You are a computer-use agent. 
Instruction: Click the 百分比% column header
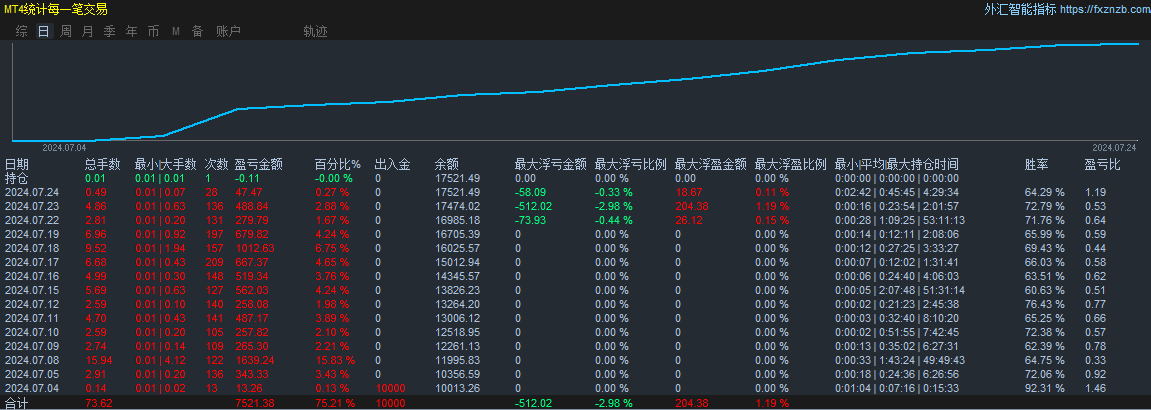[338, 164]
